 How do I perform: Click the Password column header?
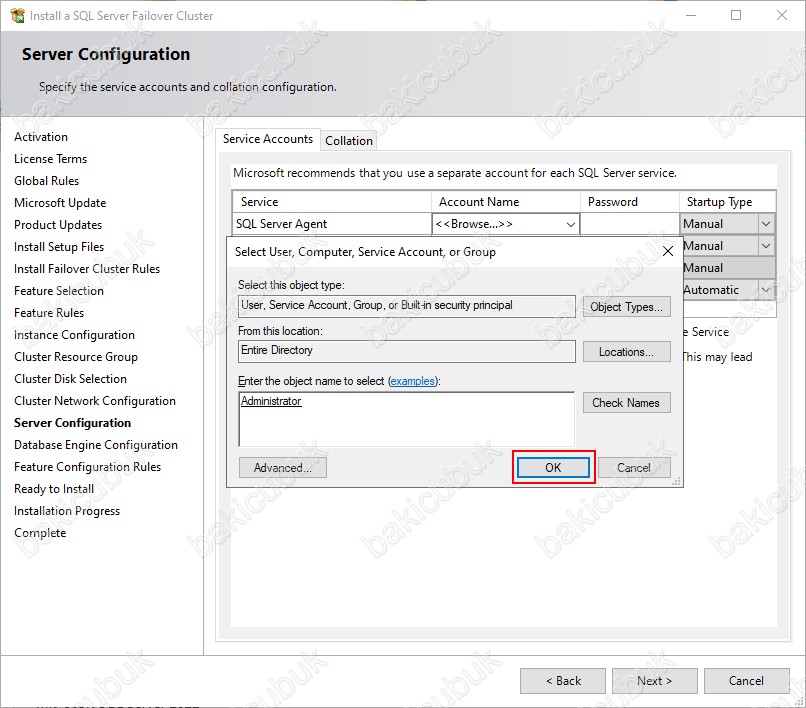pyautogui.click(x=630, y=202)
